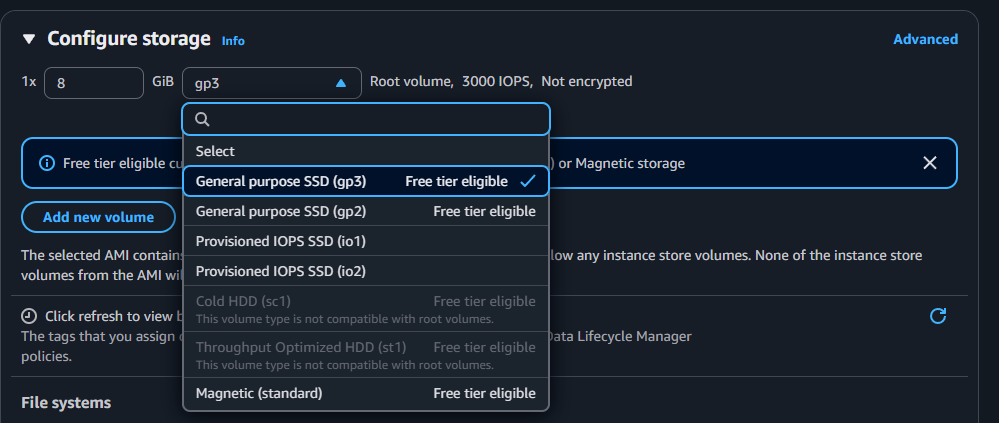Open the Configure storage Info link
The image size is (999, 423).
[233, 41]
